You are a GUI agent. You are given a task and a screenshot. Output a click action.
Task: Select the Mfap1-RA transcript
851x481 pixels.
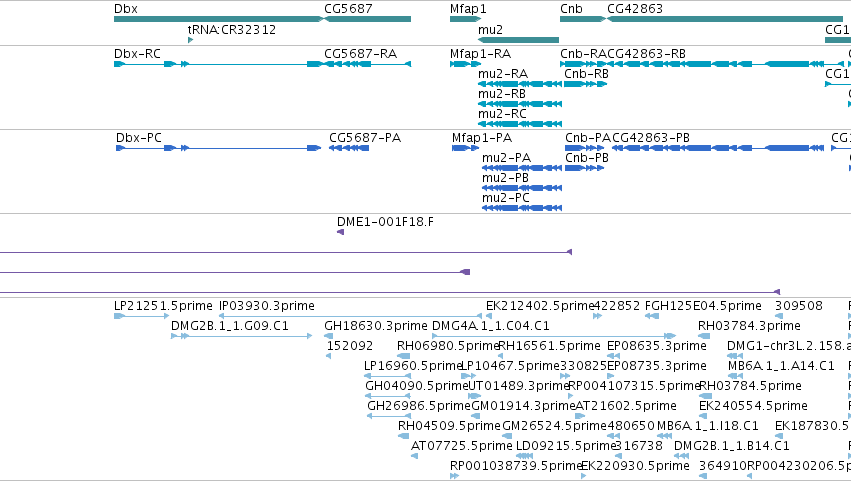click(x=466, y=64)
